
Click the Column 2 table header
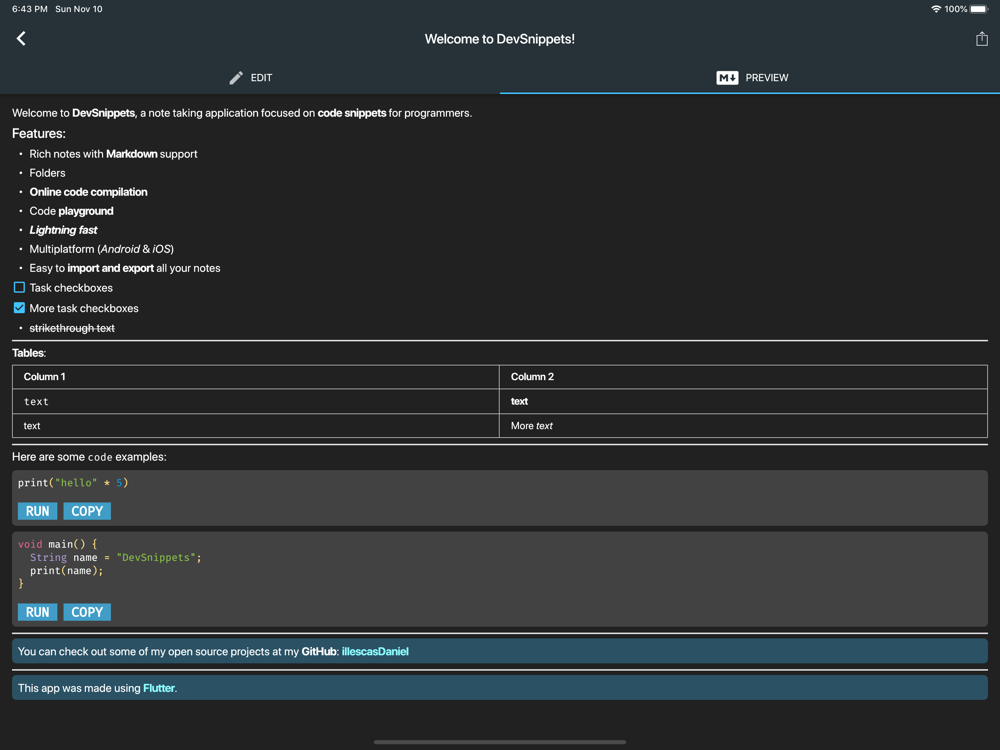pyautogui.click(x=533, y=377)
